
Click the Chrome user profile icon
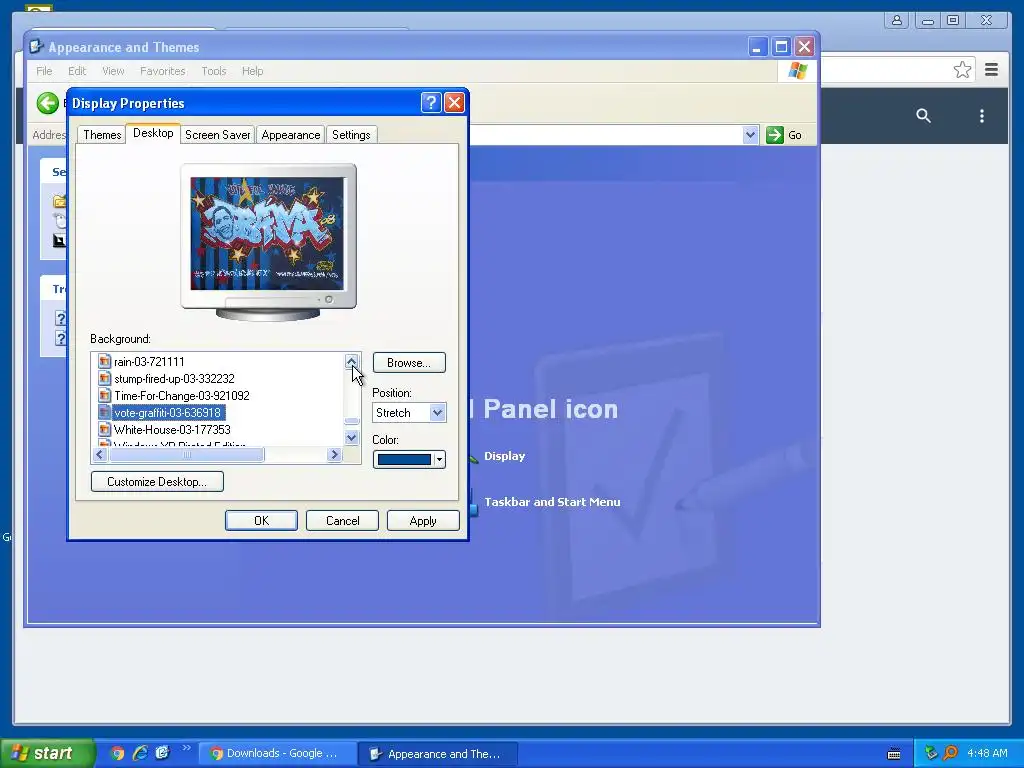pyautogui.click(x=897, y=20)
